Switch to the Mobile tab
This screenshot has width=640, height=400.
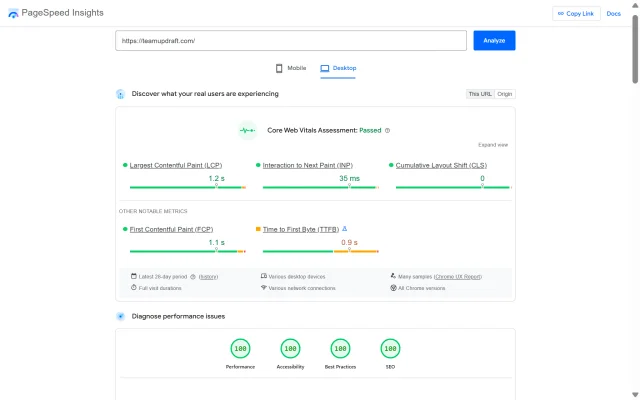291,68
